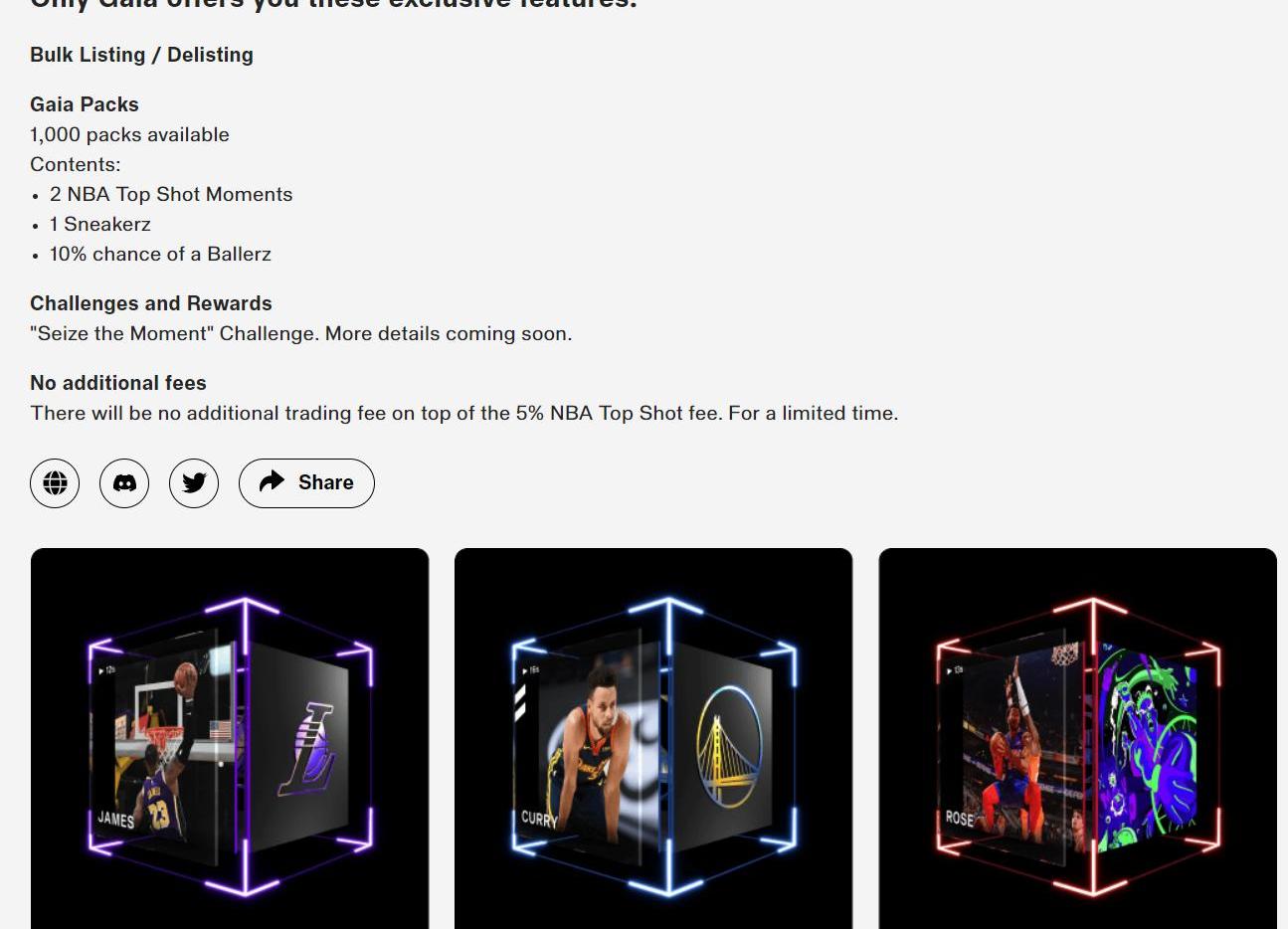Open the Rose moment card with red frame

click(1078, 738)
